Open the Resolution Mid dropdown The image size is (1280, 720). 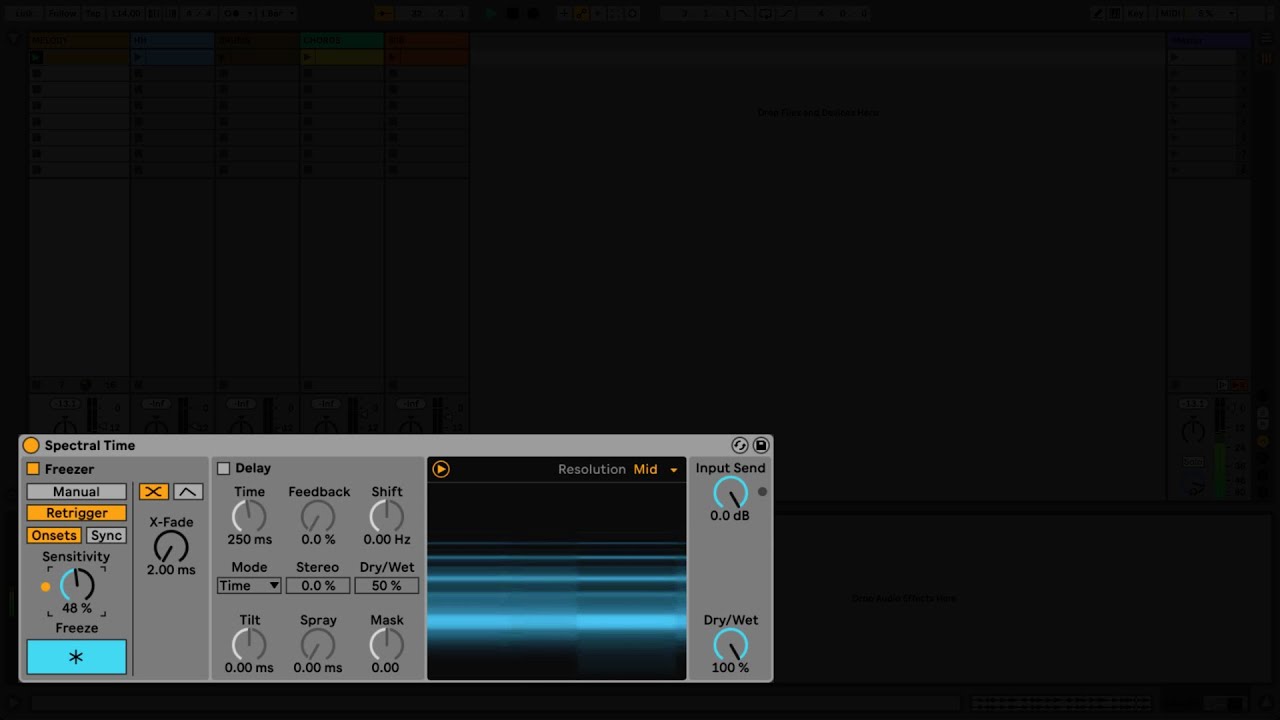656,469
